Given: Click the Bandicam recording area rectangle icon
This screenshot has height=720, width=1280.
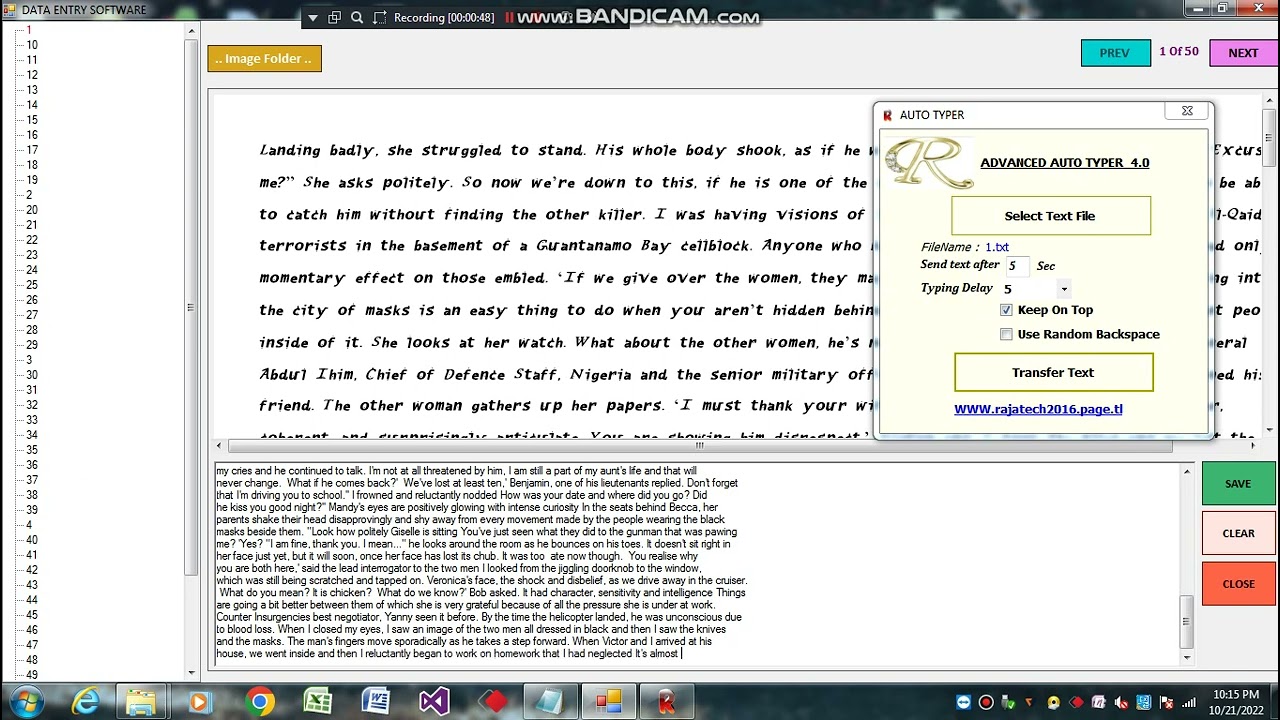Looking at the screenshot, I should coord(379,18).
